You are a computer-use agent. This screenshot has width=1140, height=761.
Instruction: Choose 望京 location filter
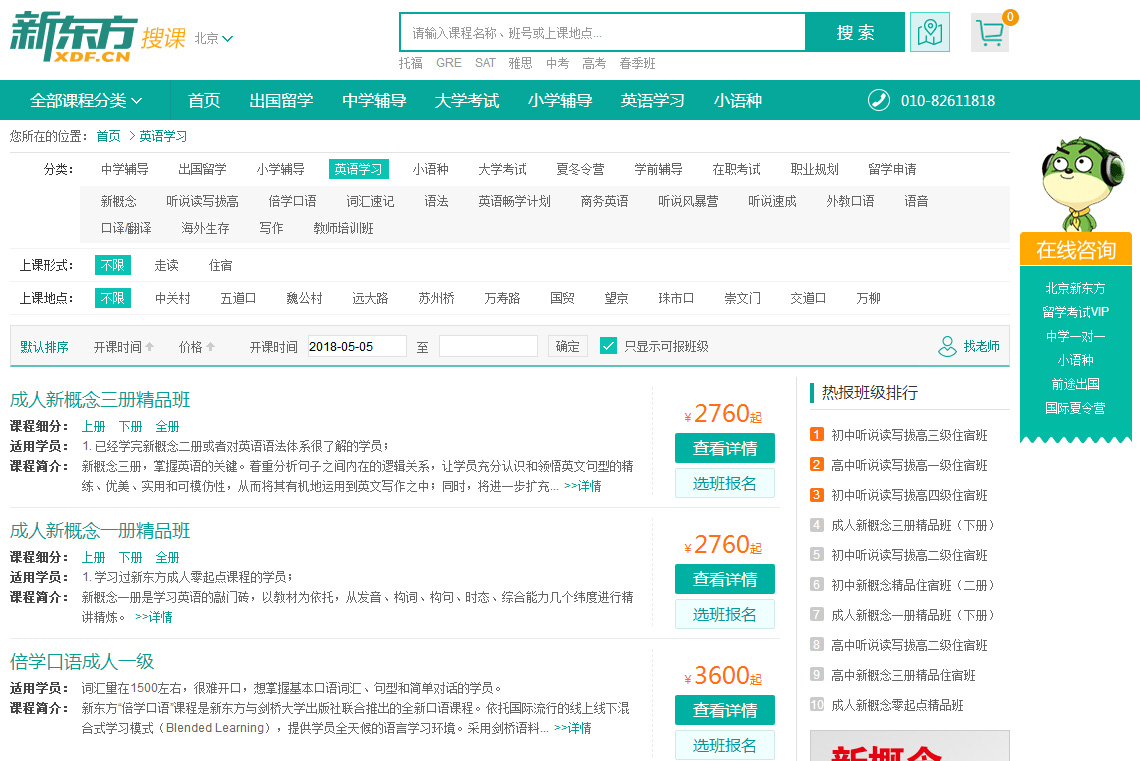[x=616, y=298]
